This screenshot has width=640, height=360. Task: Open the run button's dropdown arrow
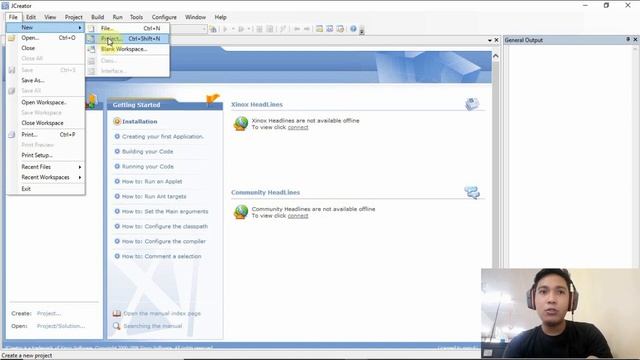pyautogui.click(x=233, y=29)
